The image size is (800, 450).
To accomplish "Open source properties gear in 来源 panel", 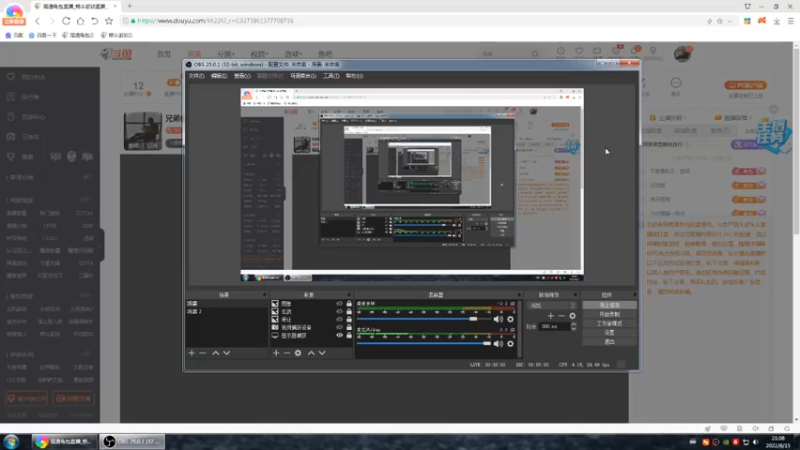I will click(x=298, y=353).
